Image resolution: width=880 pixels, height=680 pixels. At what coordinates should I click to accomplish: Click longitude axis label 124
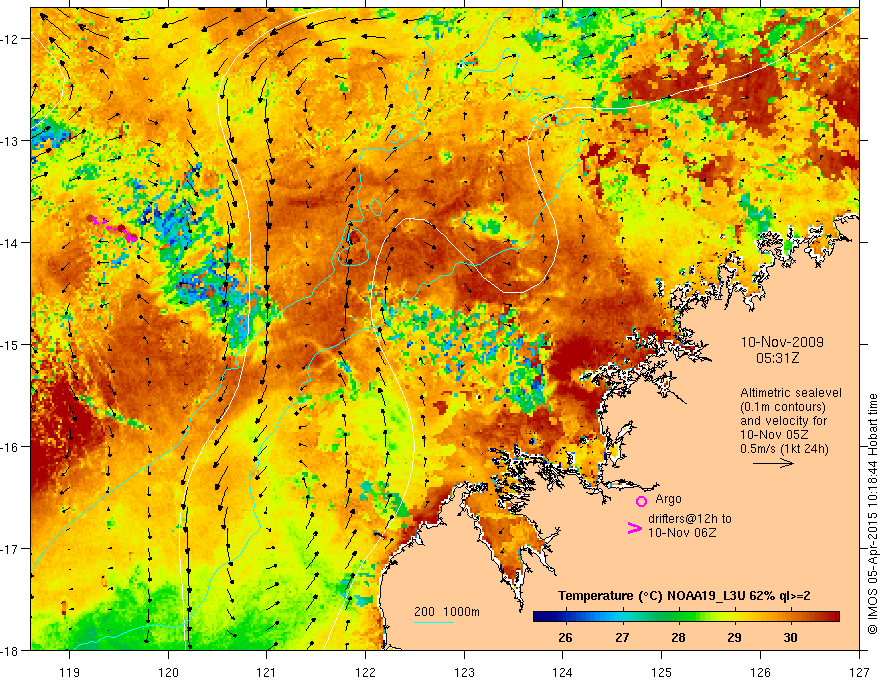coord(563,672)
